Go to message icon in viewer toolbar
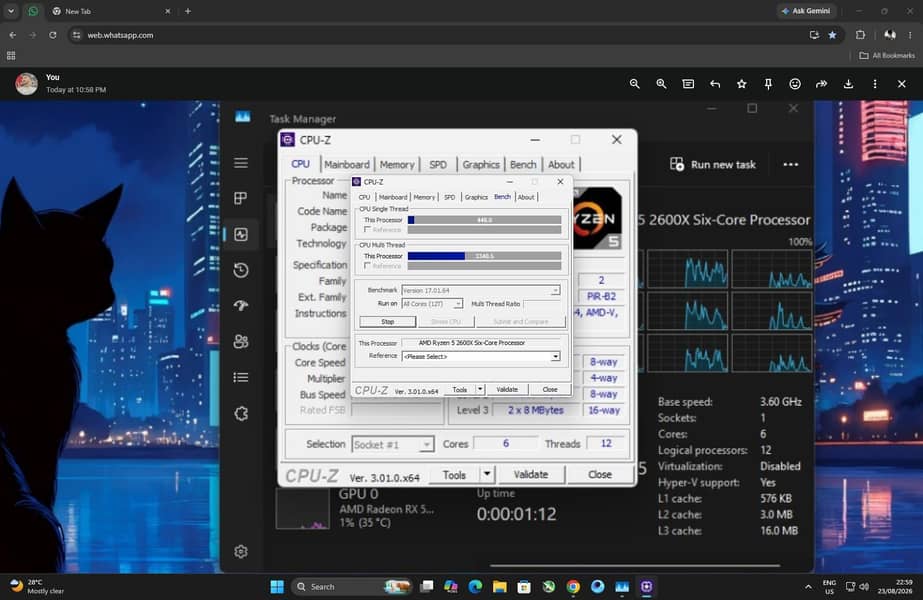Screen dimensions: 923x600 [688, 84]
